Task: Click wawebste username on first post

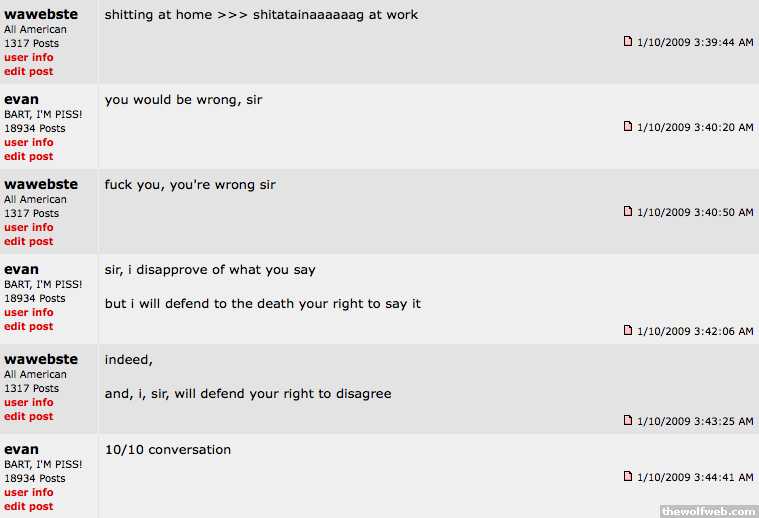Action: tap(41, 15)
